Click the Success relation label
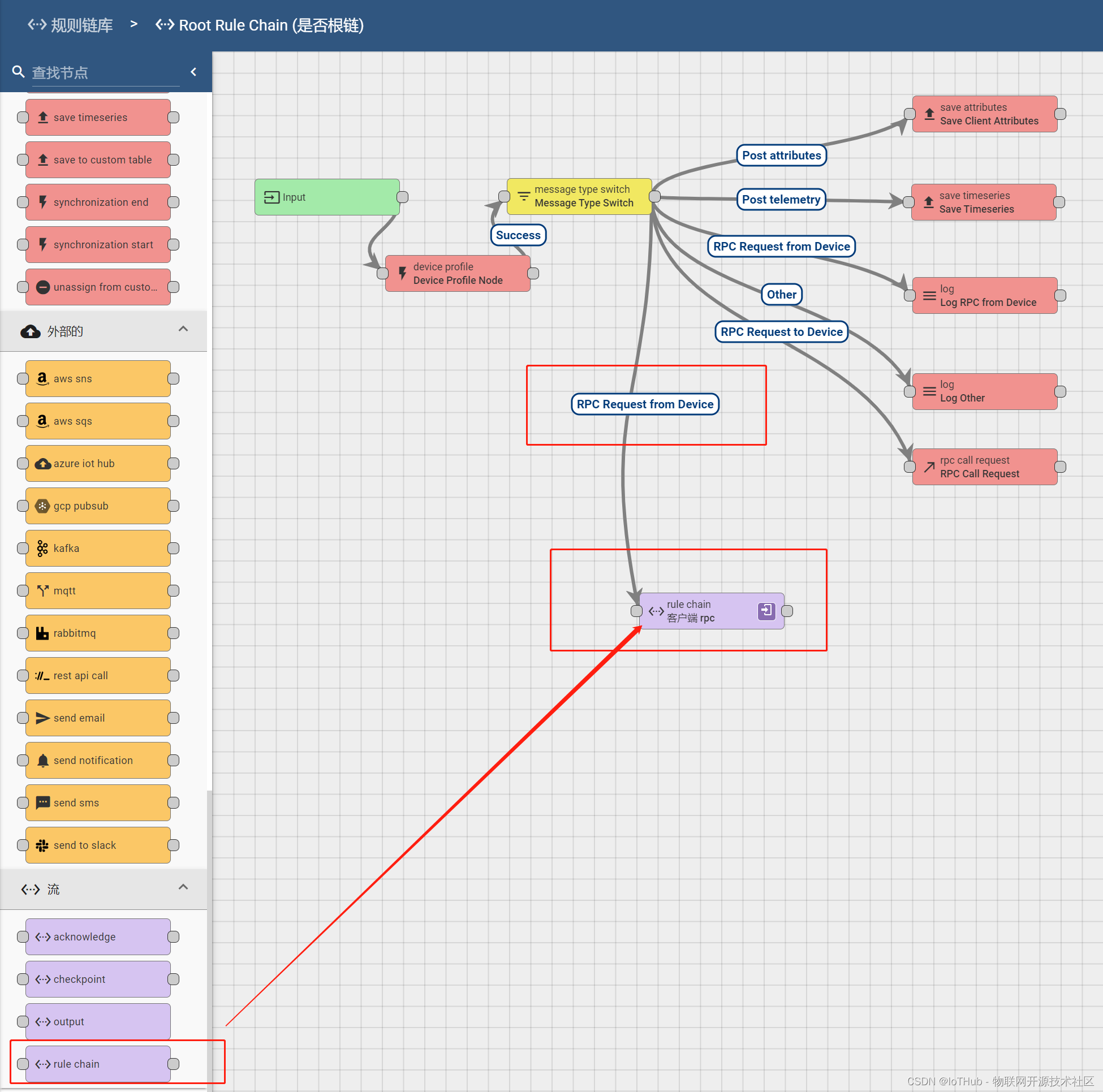Viewport: 1103px width, 1092px height. (x=517, y=235)
